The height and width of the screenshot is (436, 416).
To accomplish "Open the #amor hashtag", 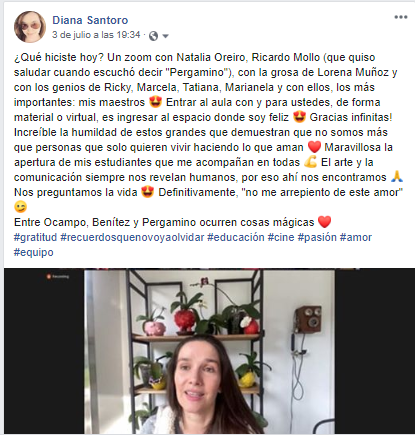I will [356, 238].
